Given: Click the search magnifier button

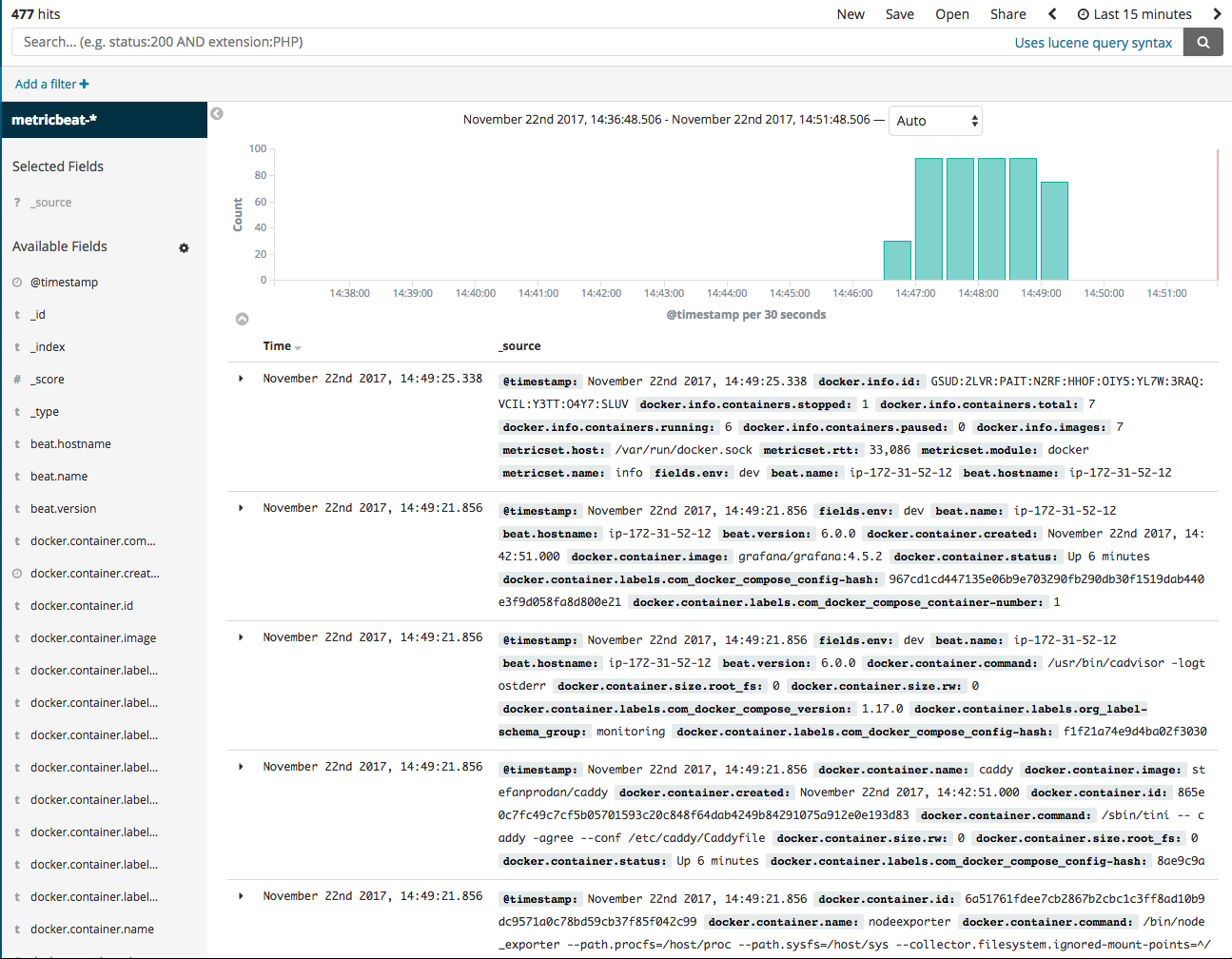Looking at the screenshot, I should coord(1203,42).
